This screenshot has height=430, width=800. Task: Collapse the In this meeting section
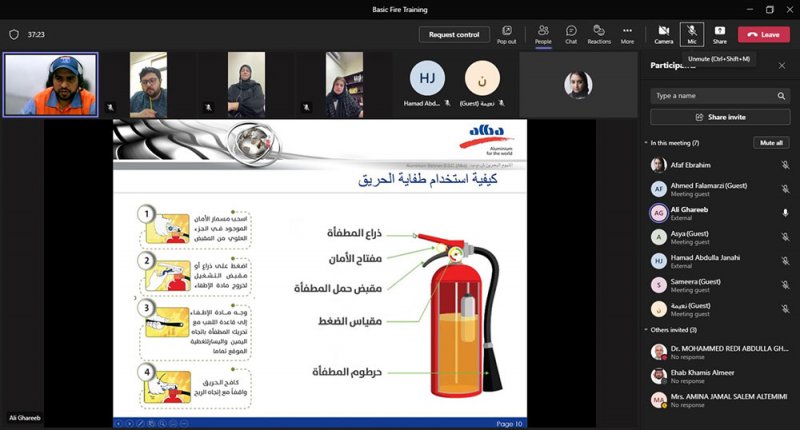(x=646, y=143)
